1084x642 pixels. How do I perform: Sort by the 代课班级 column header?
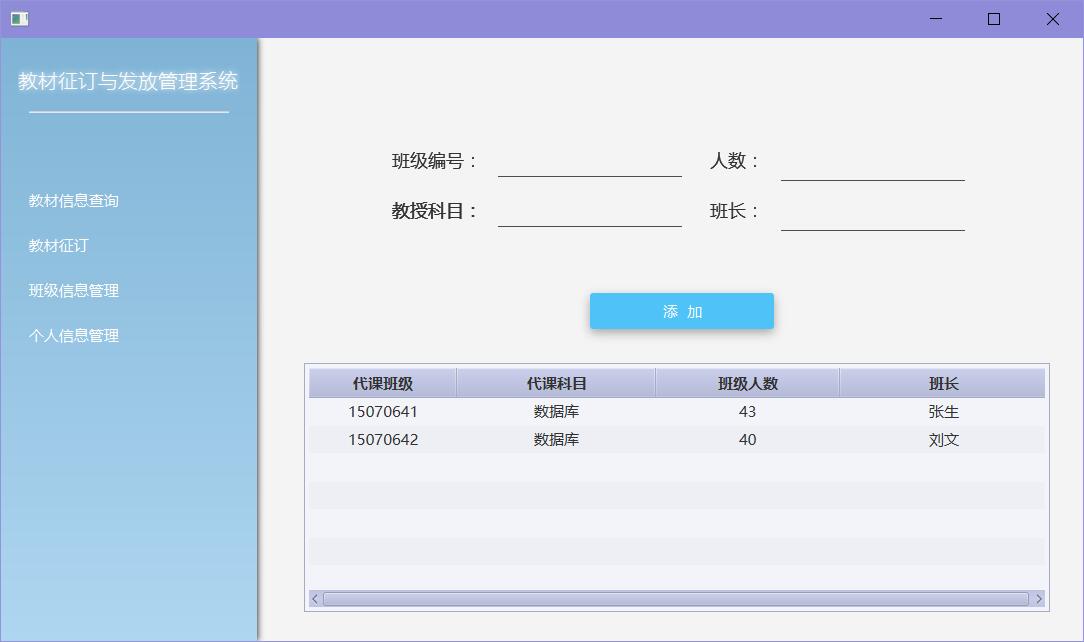point(382,383)
